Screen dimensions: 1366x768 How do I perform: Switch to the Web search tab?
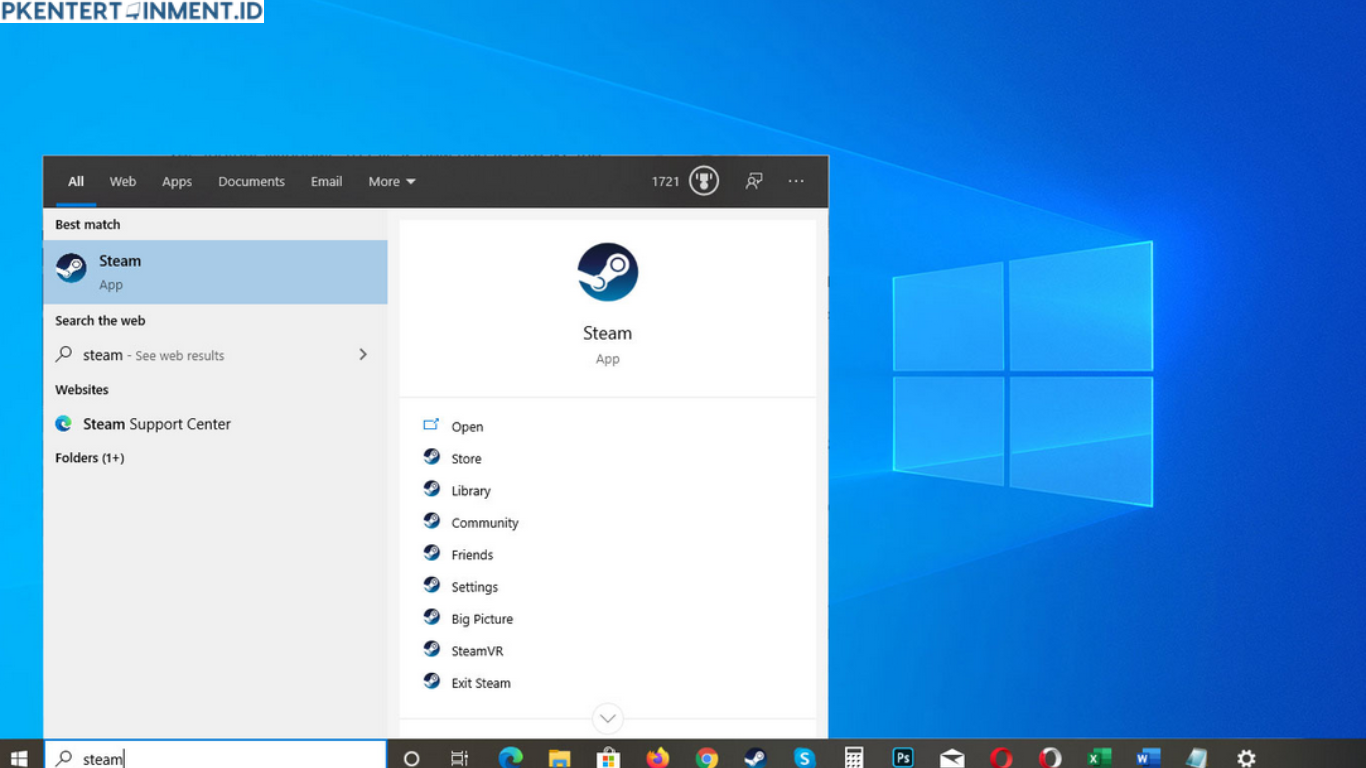(x=123, y=181)
